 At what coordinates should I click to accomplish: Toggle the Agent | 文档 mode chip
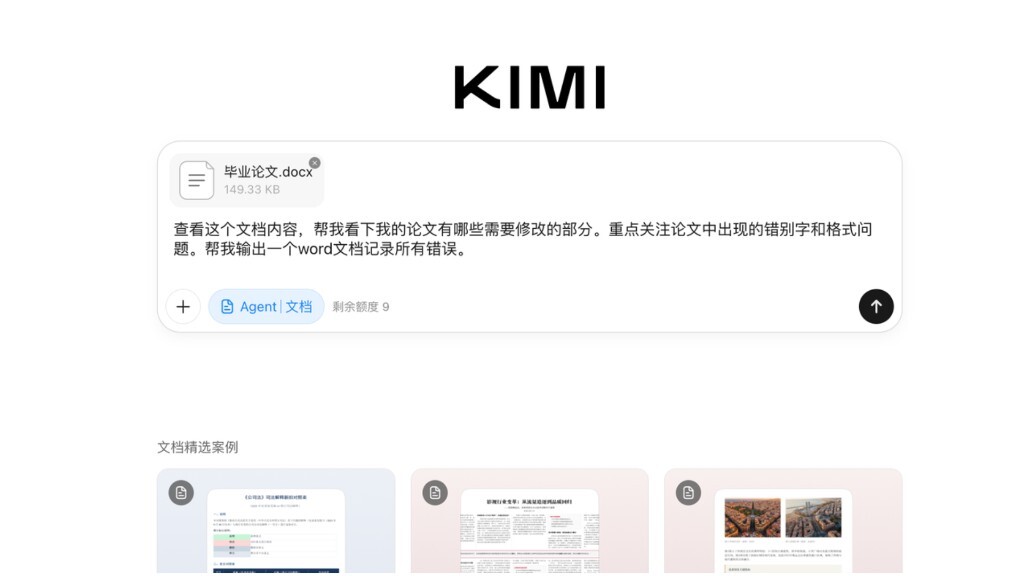pos(266,307)
